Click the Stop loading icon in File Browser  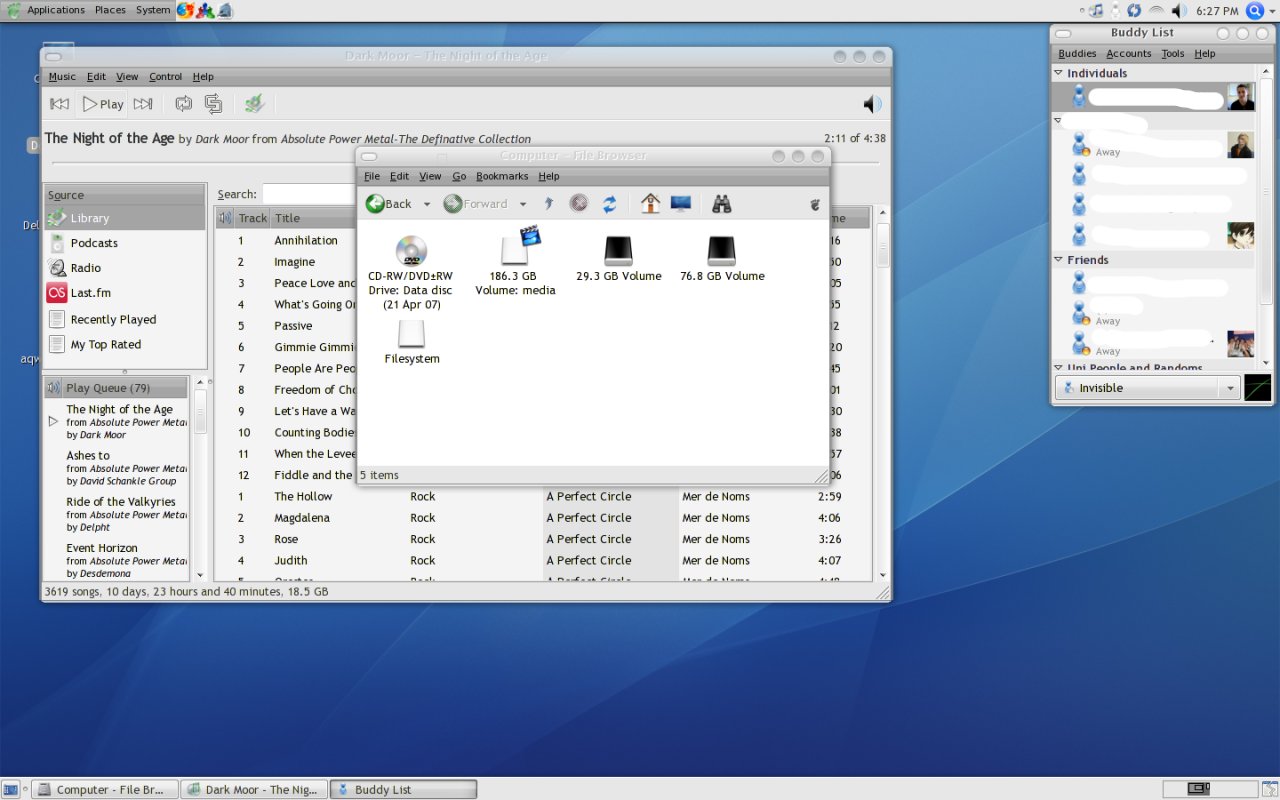click(x=578, y=204)
